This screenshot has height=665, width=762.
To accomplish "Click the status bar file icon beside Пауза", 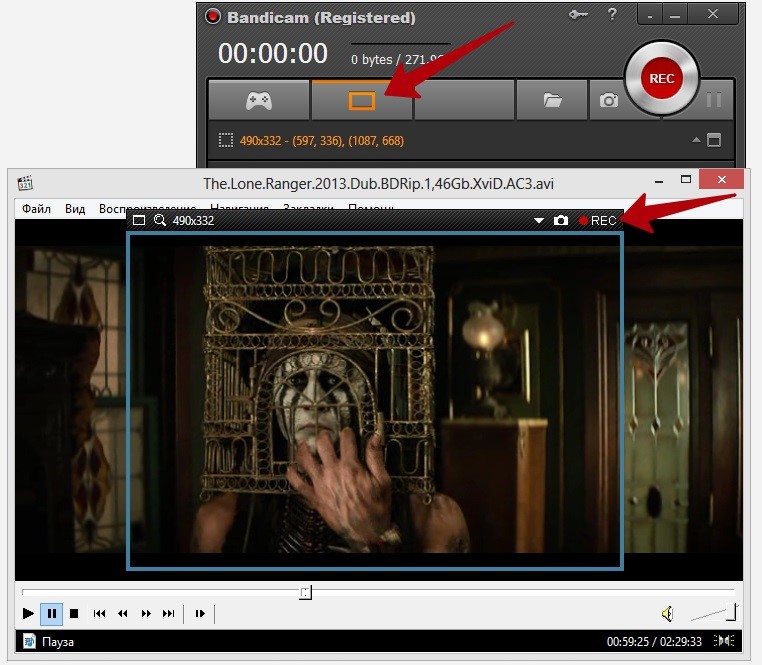I will point(29,641).
